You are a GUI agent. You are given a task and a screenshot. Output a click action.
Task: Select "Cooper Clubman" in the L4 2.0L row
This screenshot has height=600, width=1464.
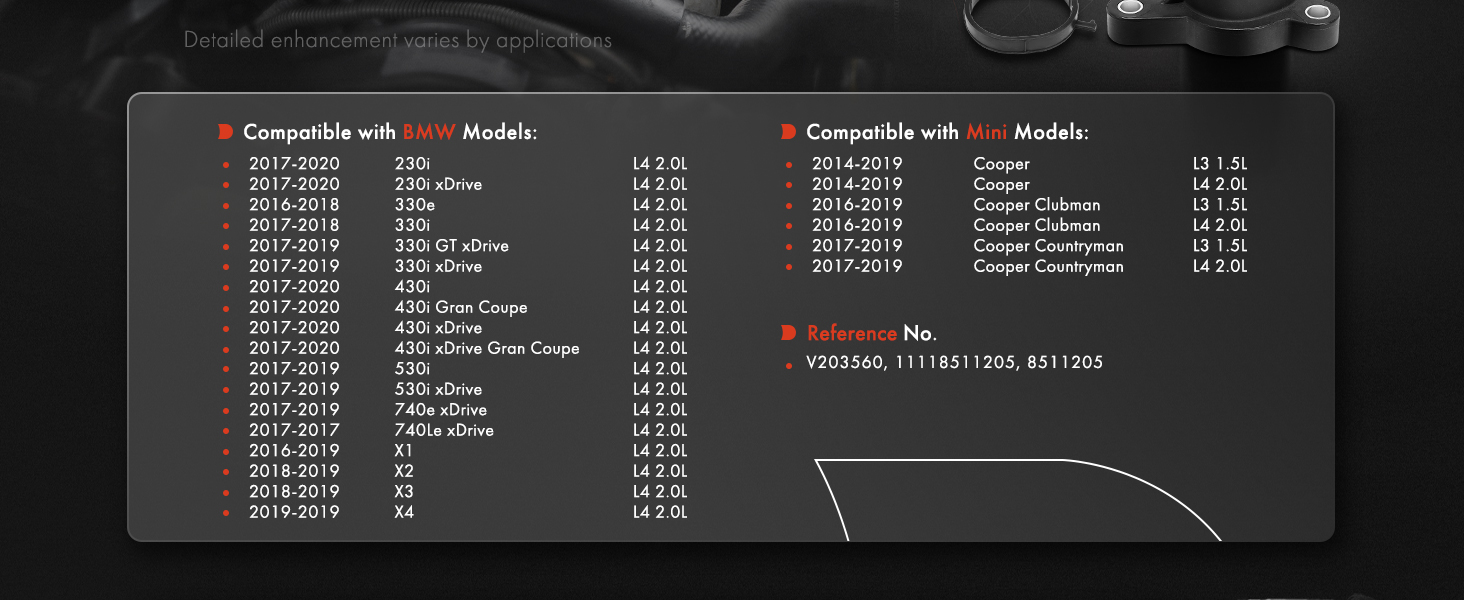[x=1037, y=225]
